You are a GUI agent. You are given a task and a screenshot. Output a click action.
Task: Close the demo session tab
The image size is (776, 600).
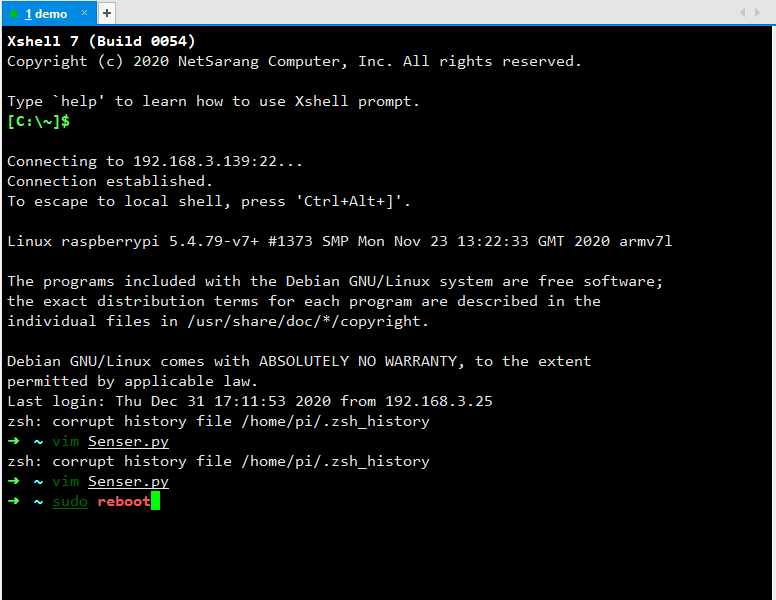pos(83,14)
